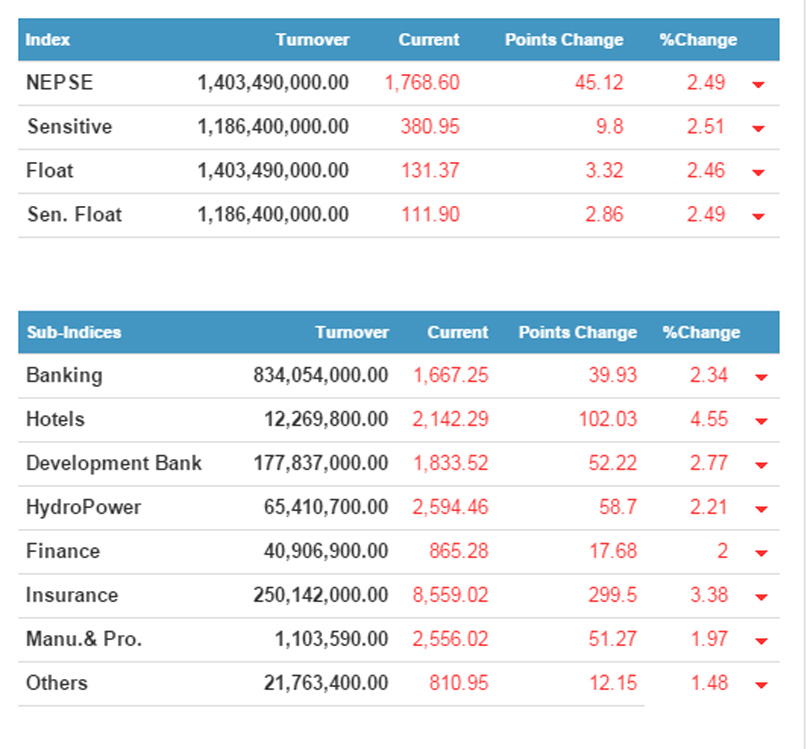Select the NEPSE index name

[x=59, y=83]
